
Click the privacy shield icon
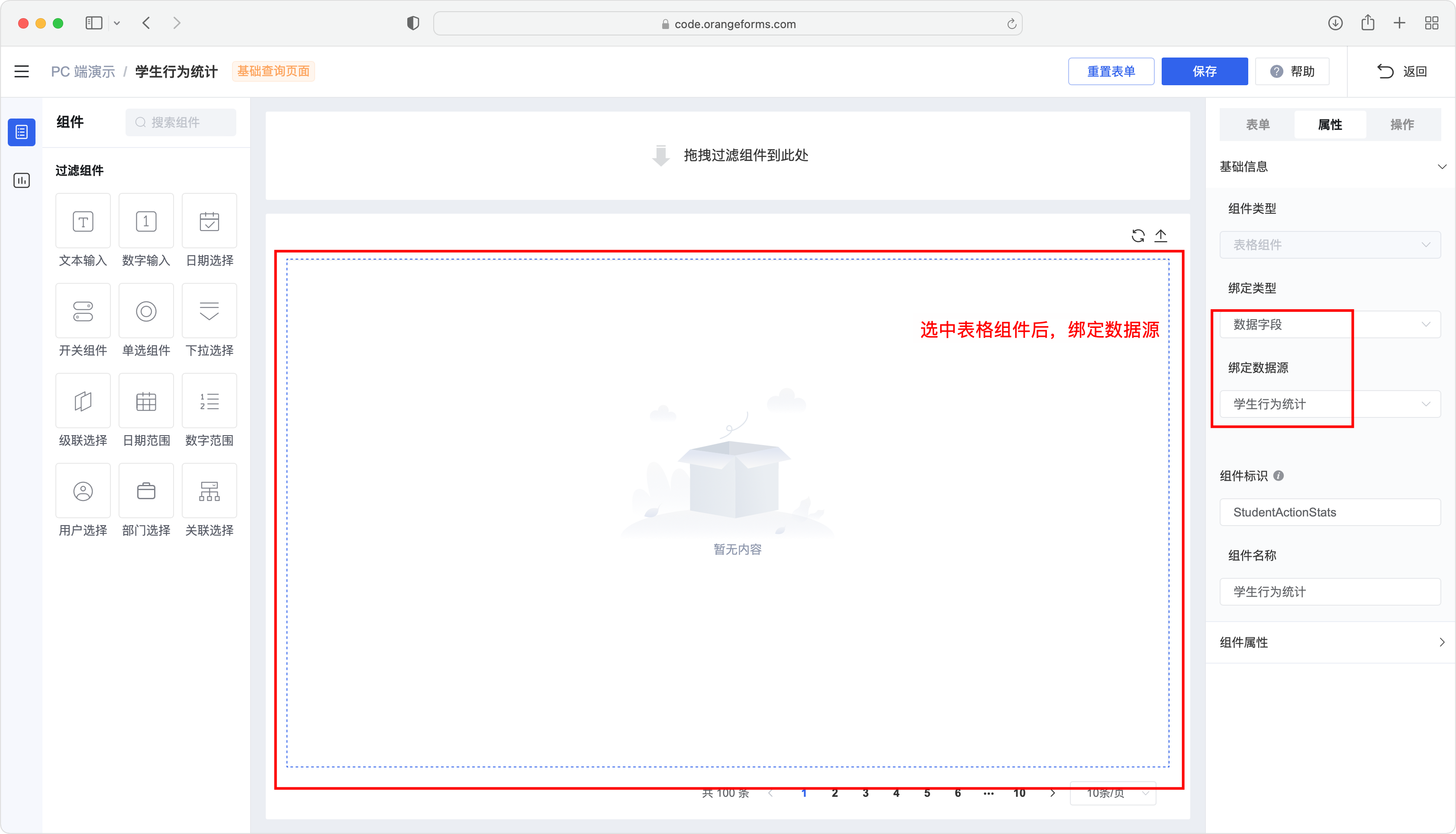coord(413,23)
